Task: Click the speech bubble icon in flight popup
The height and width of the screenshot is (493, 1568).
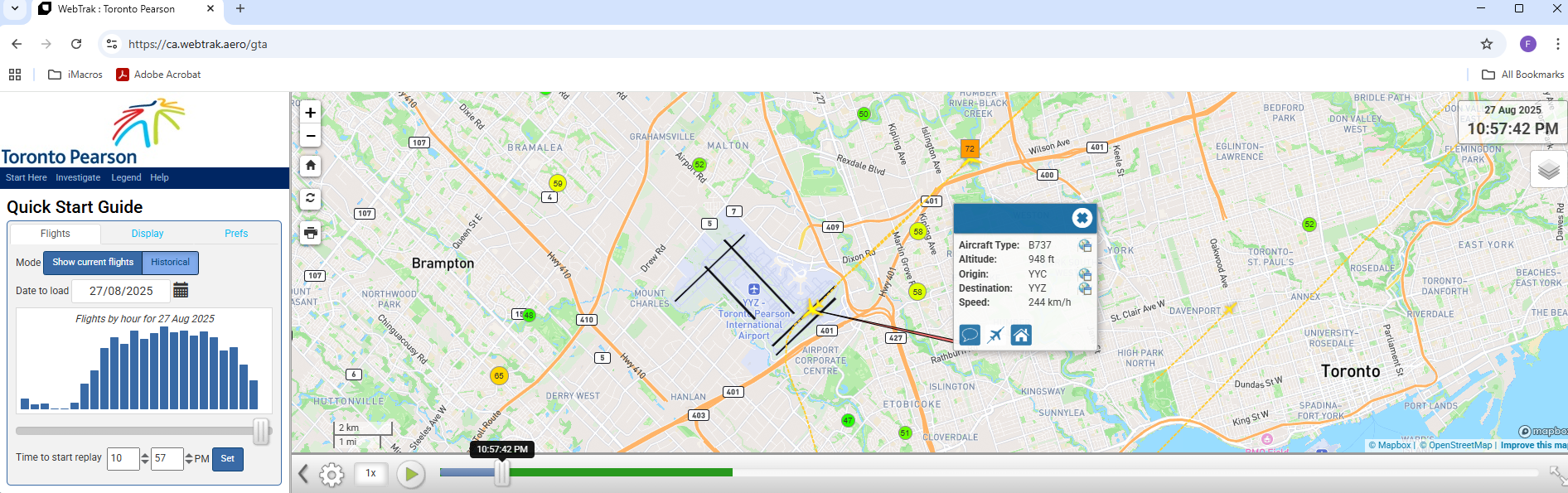Action: coord(970,335)
